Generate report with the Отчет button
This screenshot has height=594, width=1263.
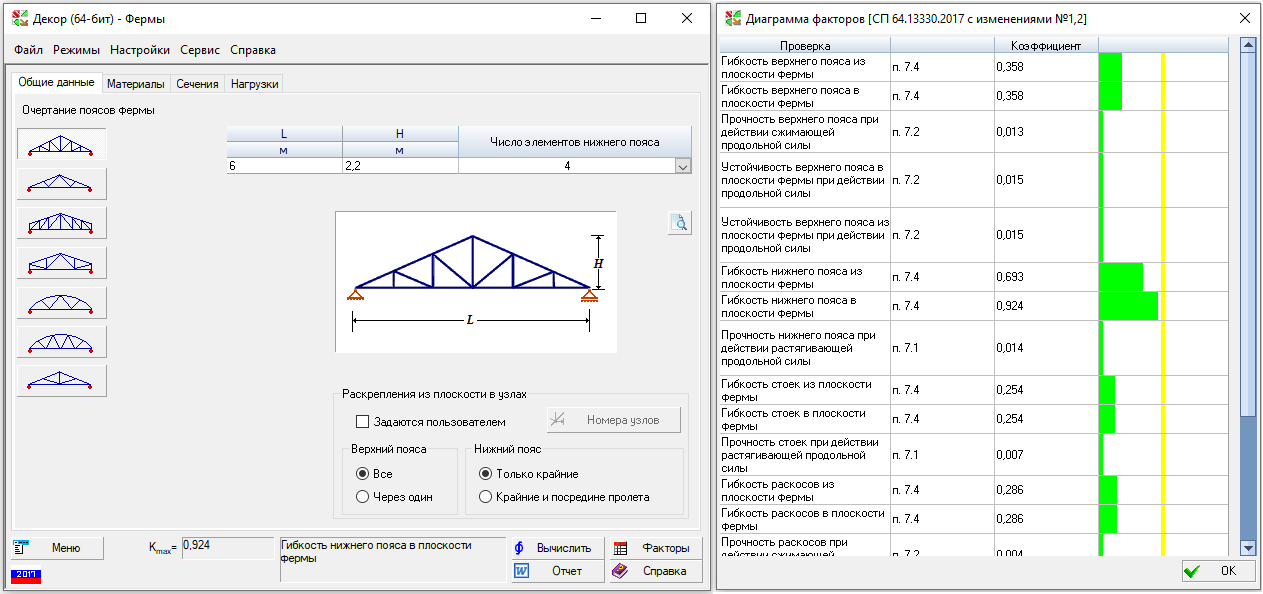tap(557, 571)
